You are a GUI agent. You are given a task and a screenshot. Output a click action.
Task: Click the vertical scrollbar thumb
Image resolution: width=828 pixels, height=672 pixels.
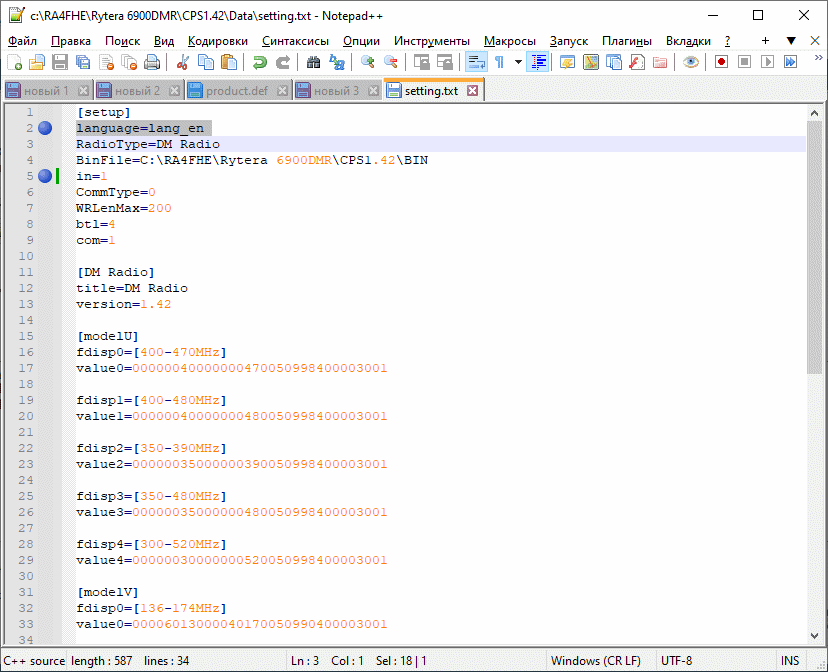(x=814, y=247)
